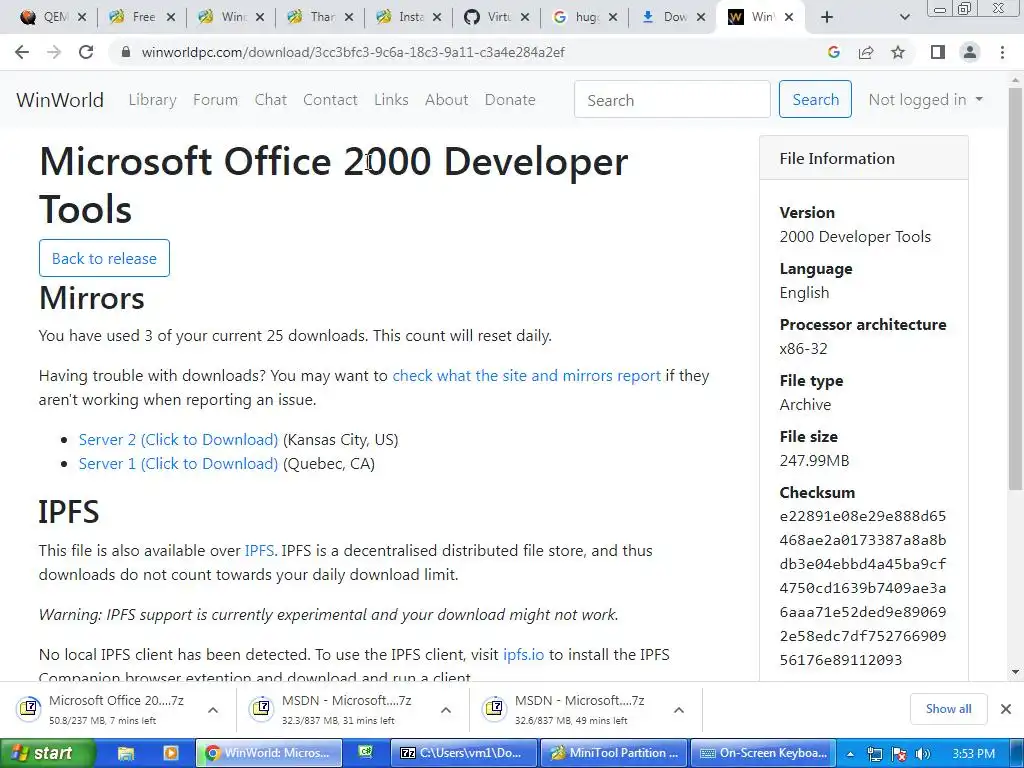Open command prompt taskbar icon

(365, 752)
